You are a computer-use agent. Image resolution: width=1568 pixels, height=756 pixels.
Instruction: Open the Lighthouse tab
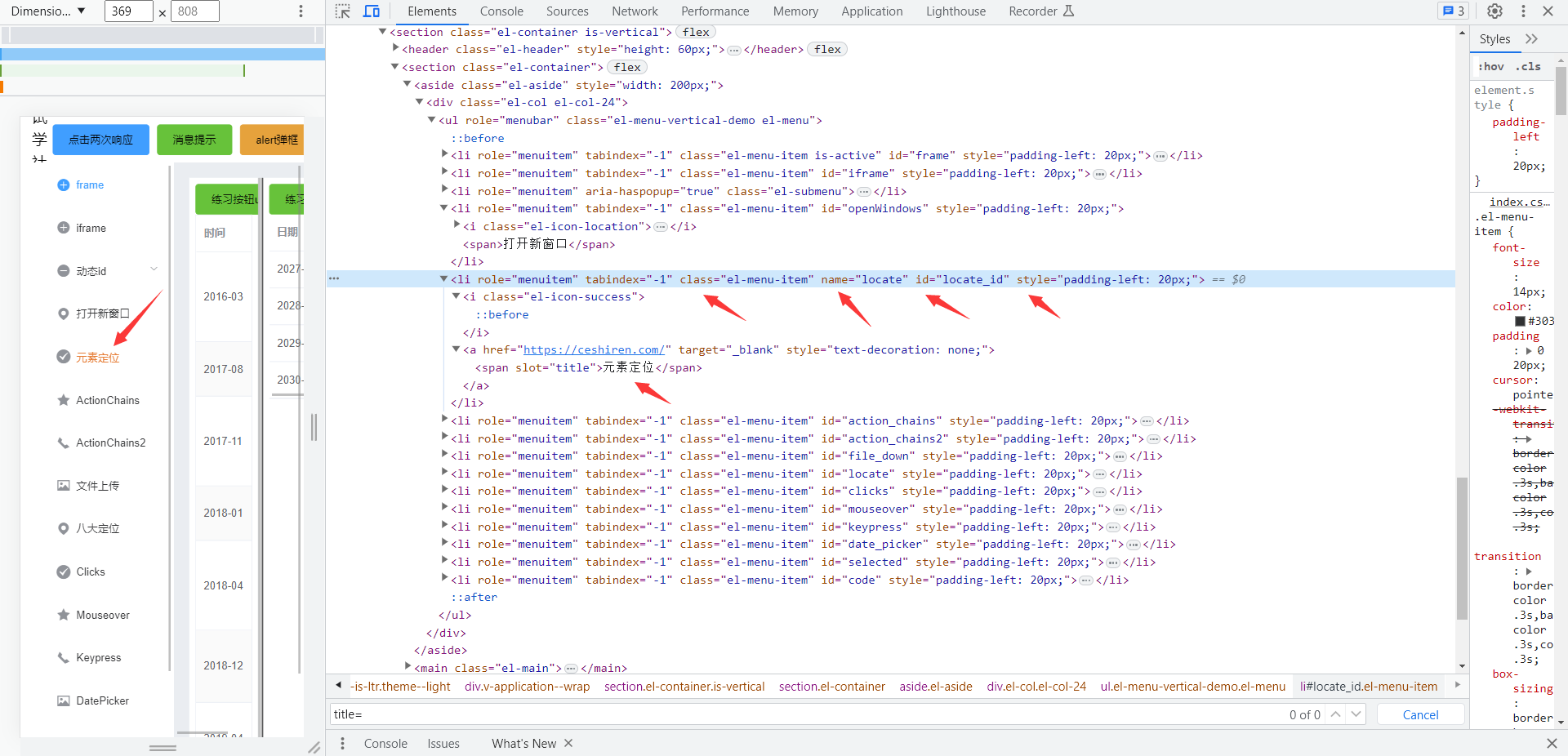[x=955, y=11]
